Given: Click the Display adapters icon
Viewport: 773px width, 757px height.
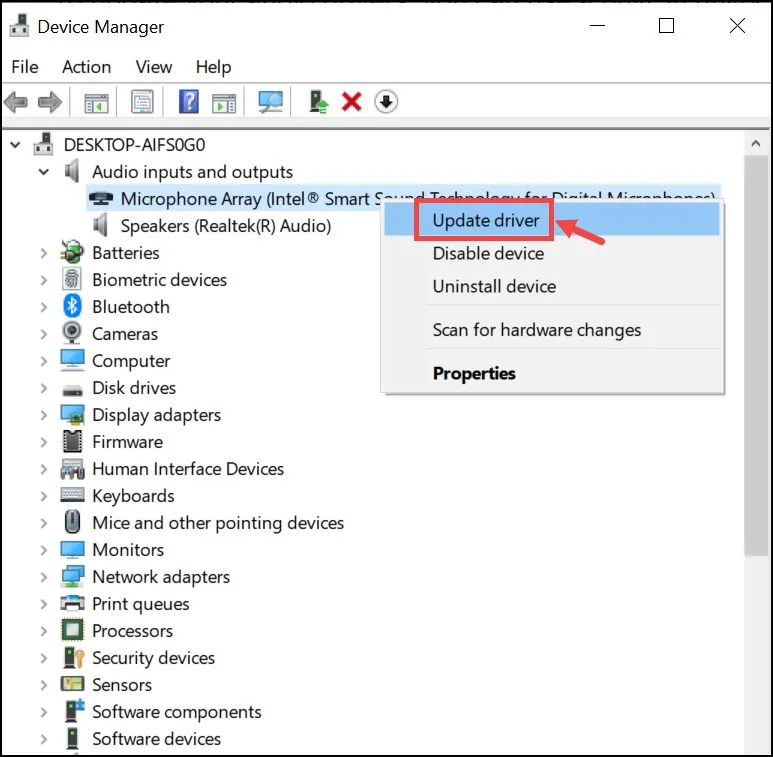Looking at the screenshot, I should point(72,414).
